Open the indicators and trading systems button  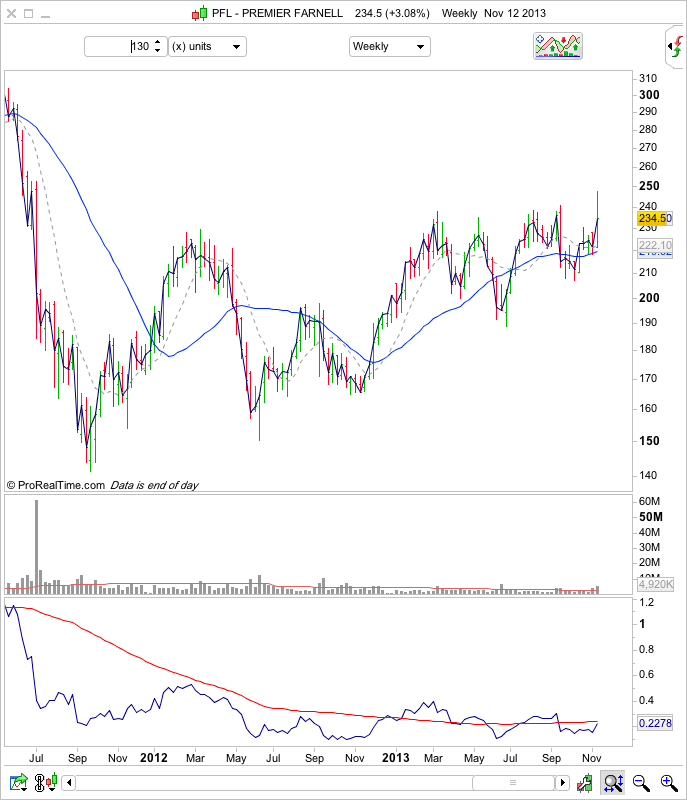(x=557, y=46)
